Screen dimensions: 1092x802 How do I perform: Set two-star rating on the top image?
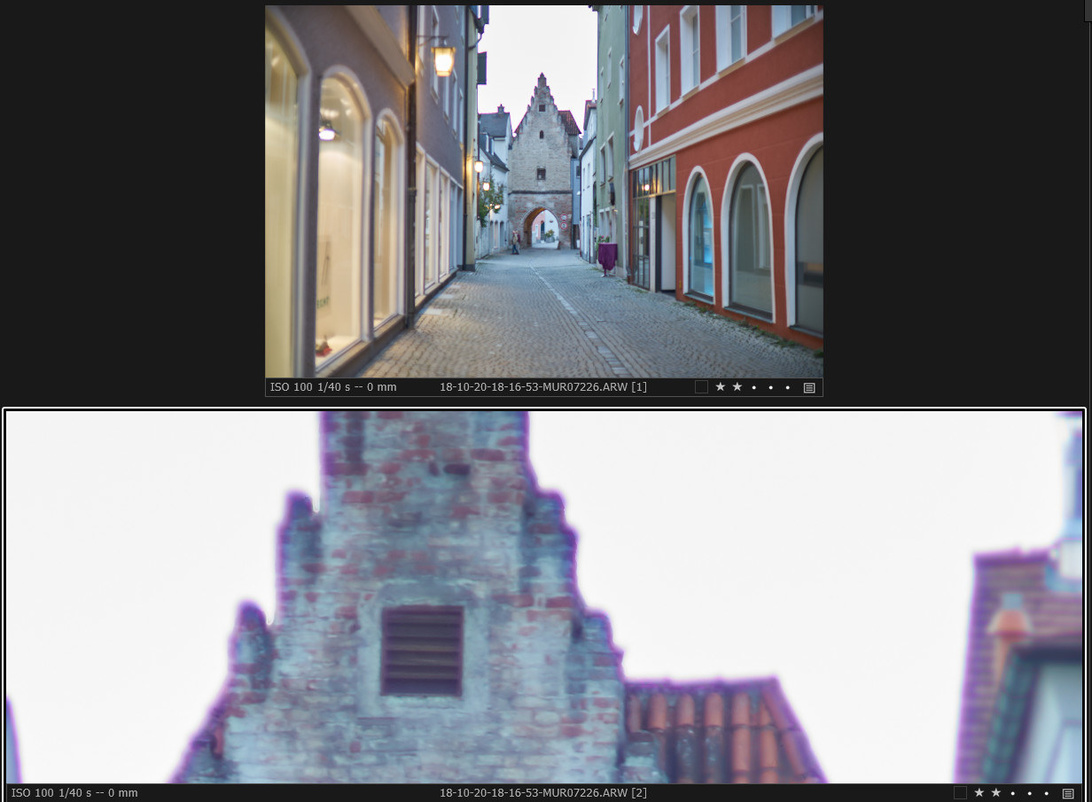point(737,387)
